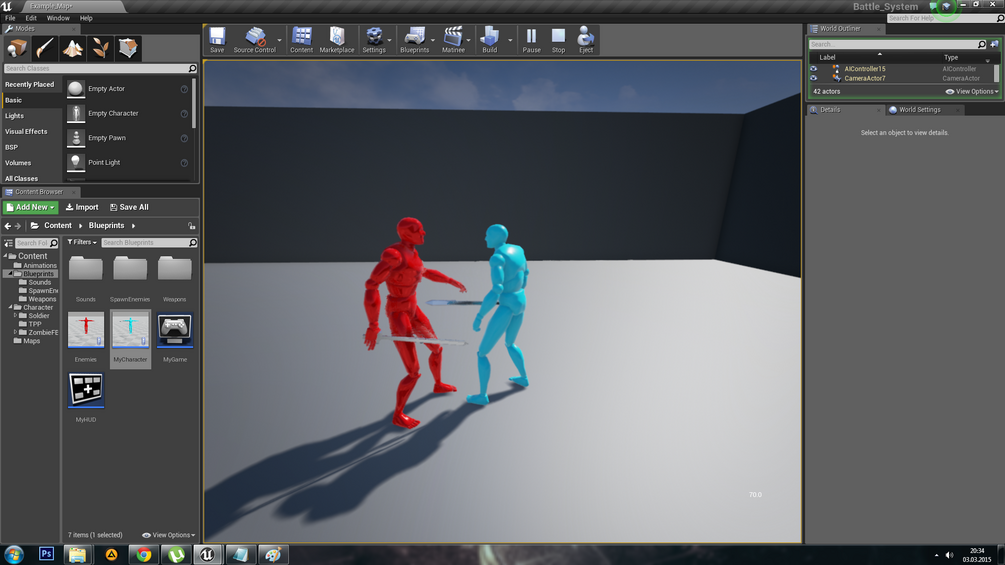Pause the running simulation

531,40
